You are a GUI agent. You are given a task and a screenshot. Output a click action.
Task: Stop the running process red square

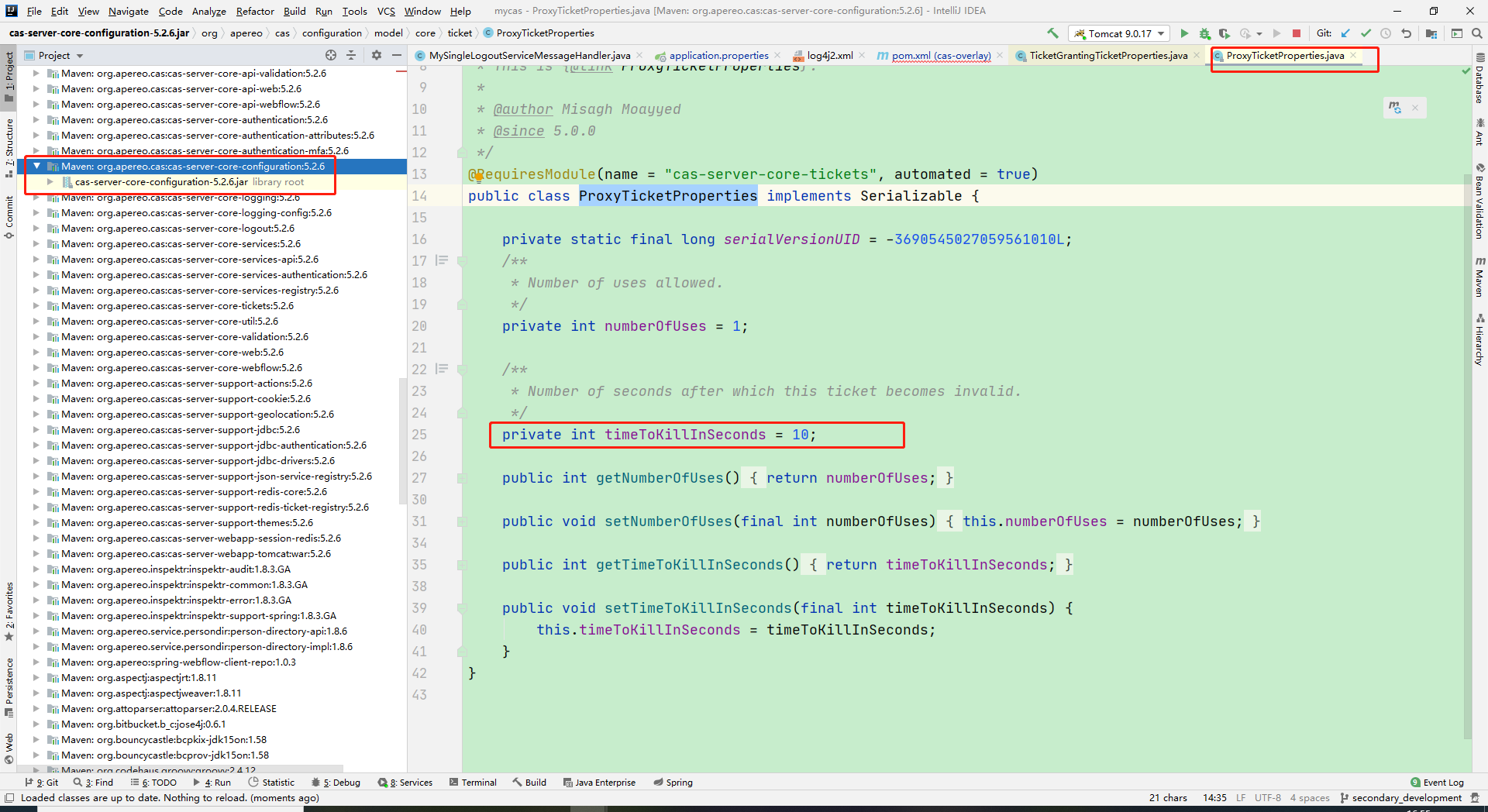(1297, 33)
